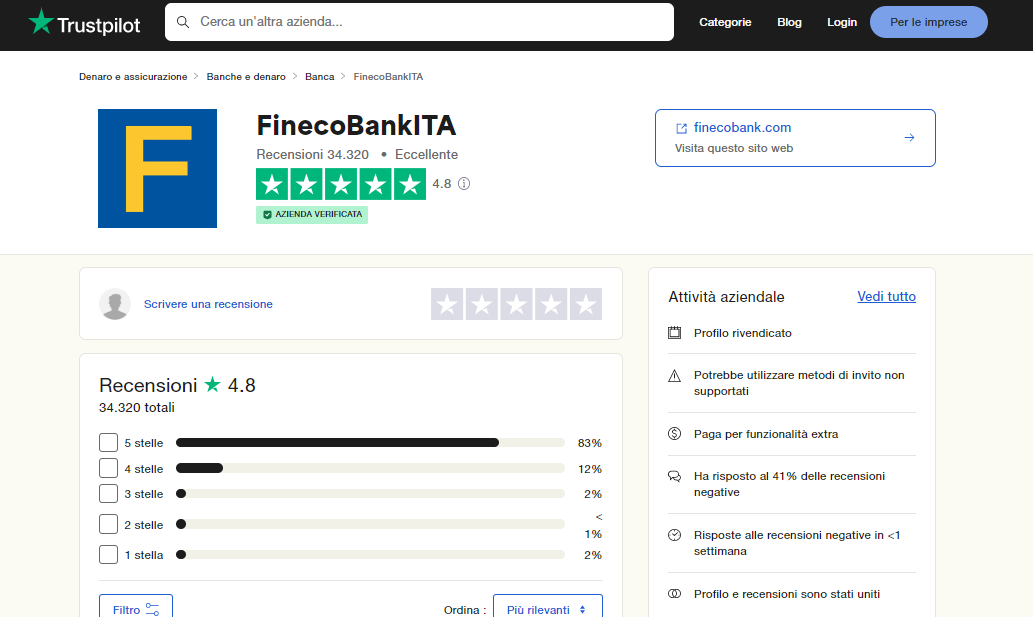Select the third star in the rating input
The height and width of the screenshot is (617, 1033).
516,304
